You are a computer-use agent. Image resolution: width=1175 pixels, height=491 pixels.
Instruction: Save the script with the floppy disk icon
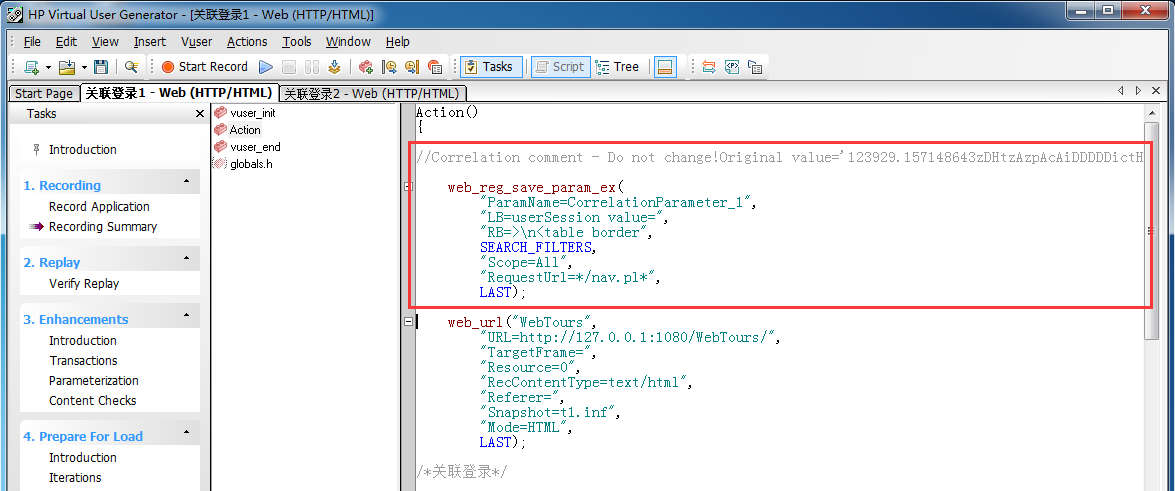(100, 67)
